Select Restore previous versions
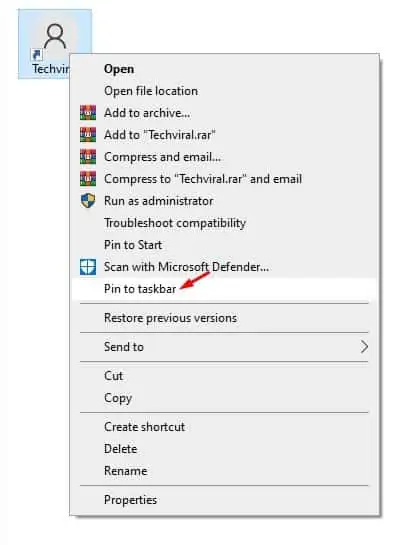409x545 pixels. pos(170,318)
